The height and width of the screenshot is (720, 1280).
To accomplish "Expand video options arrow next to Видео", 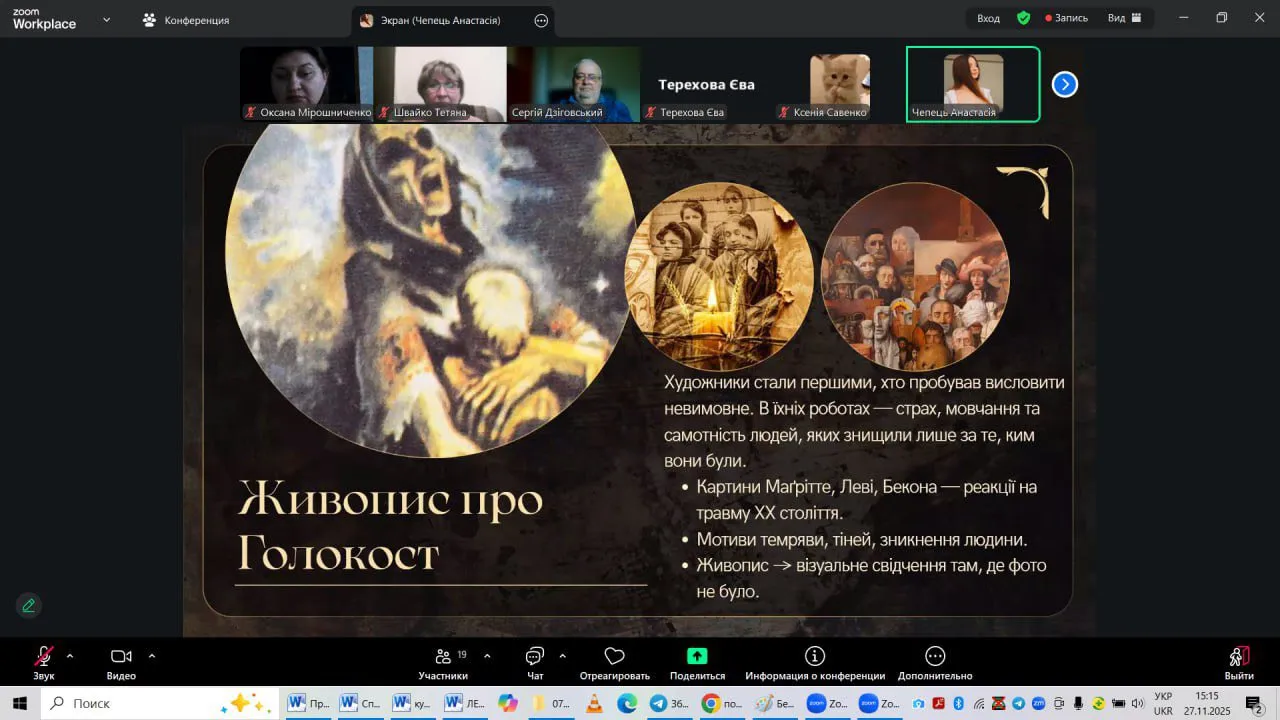I will 152,656.
